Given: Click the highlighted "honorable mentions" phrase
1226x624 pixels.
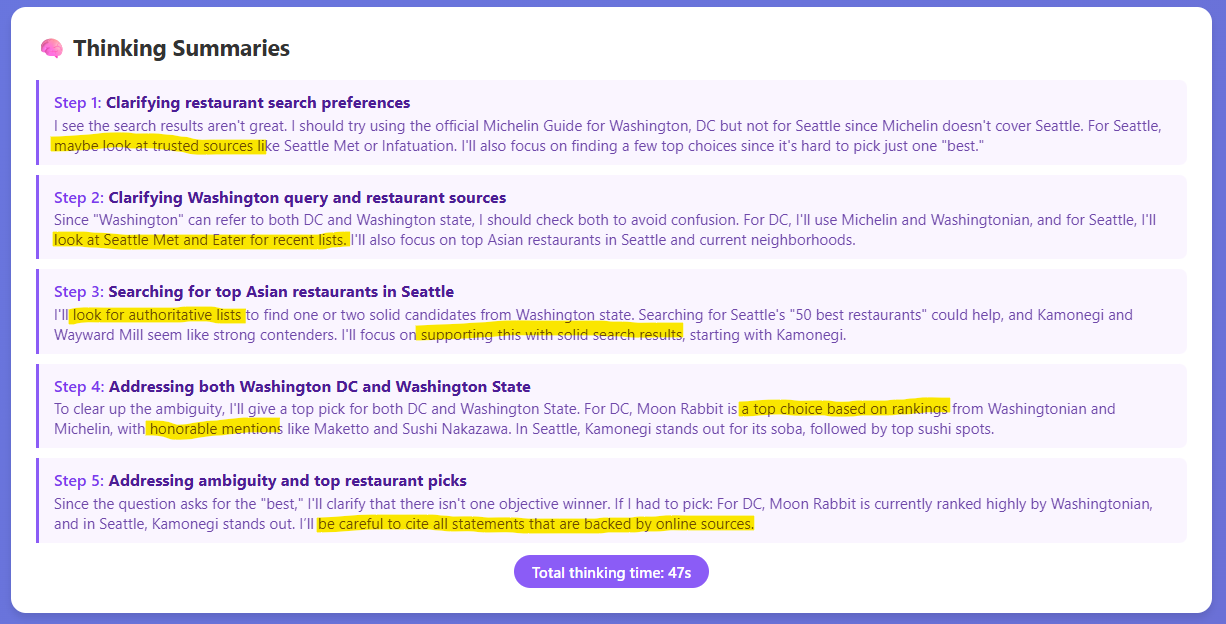Looking at the screenshot, I should click(213, 429).
